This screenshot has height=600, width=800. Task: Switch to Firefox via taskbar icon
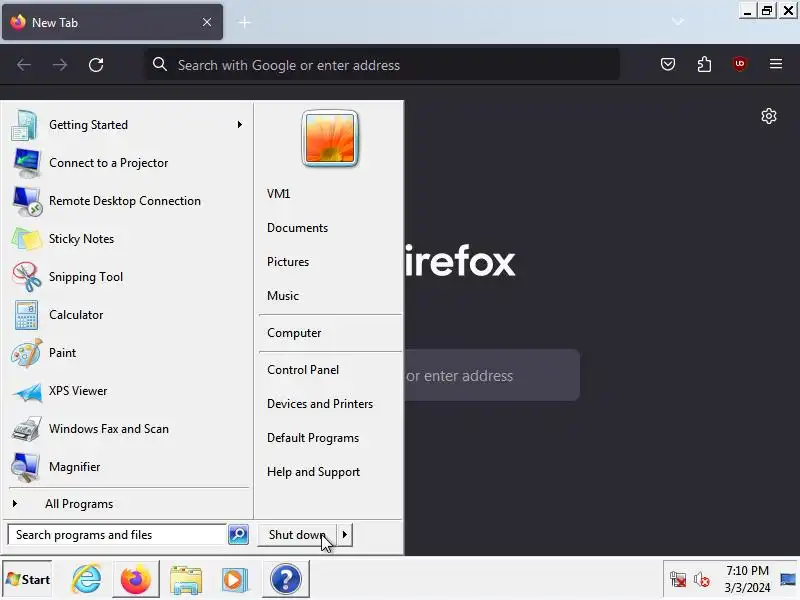(x=136, y=579)
